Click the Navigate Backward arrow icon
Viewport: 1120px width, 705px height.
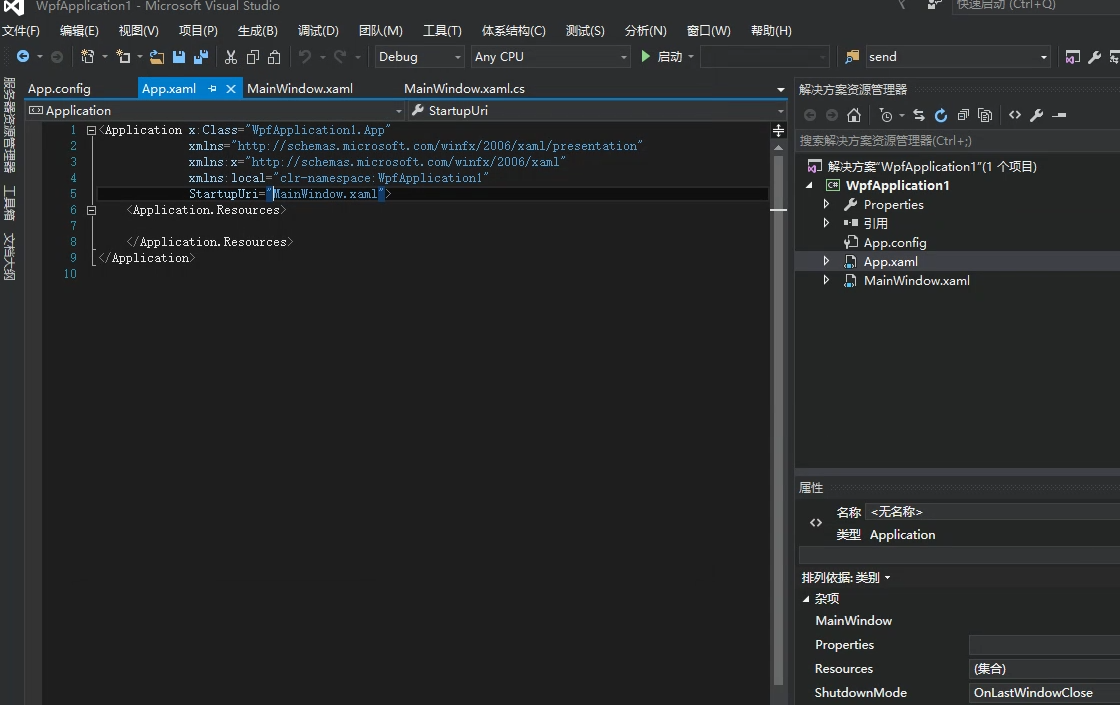(x=23, y=57)
